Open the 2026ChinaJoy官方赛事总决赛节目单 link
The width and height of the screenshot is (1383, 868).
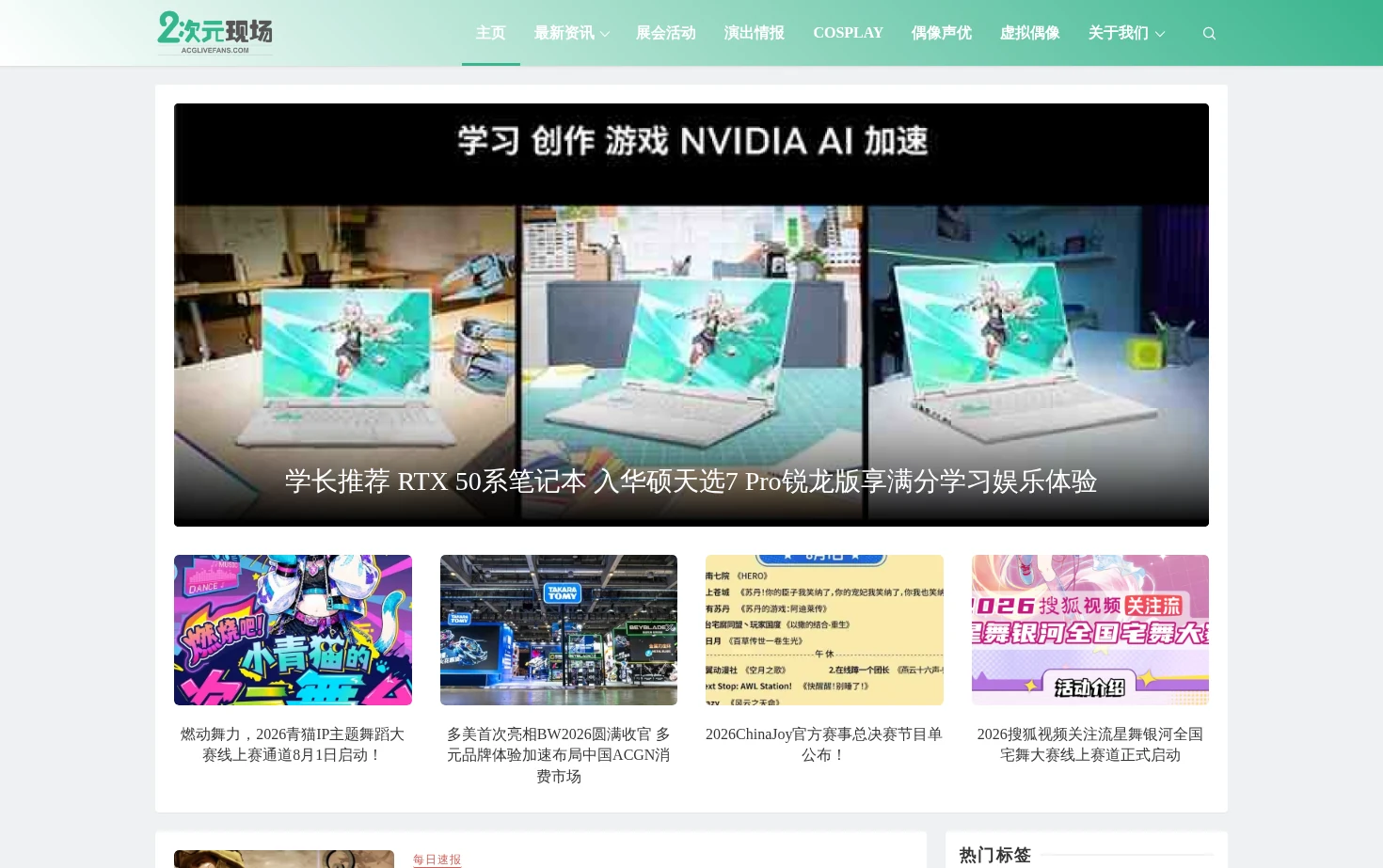824,745
